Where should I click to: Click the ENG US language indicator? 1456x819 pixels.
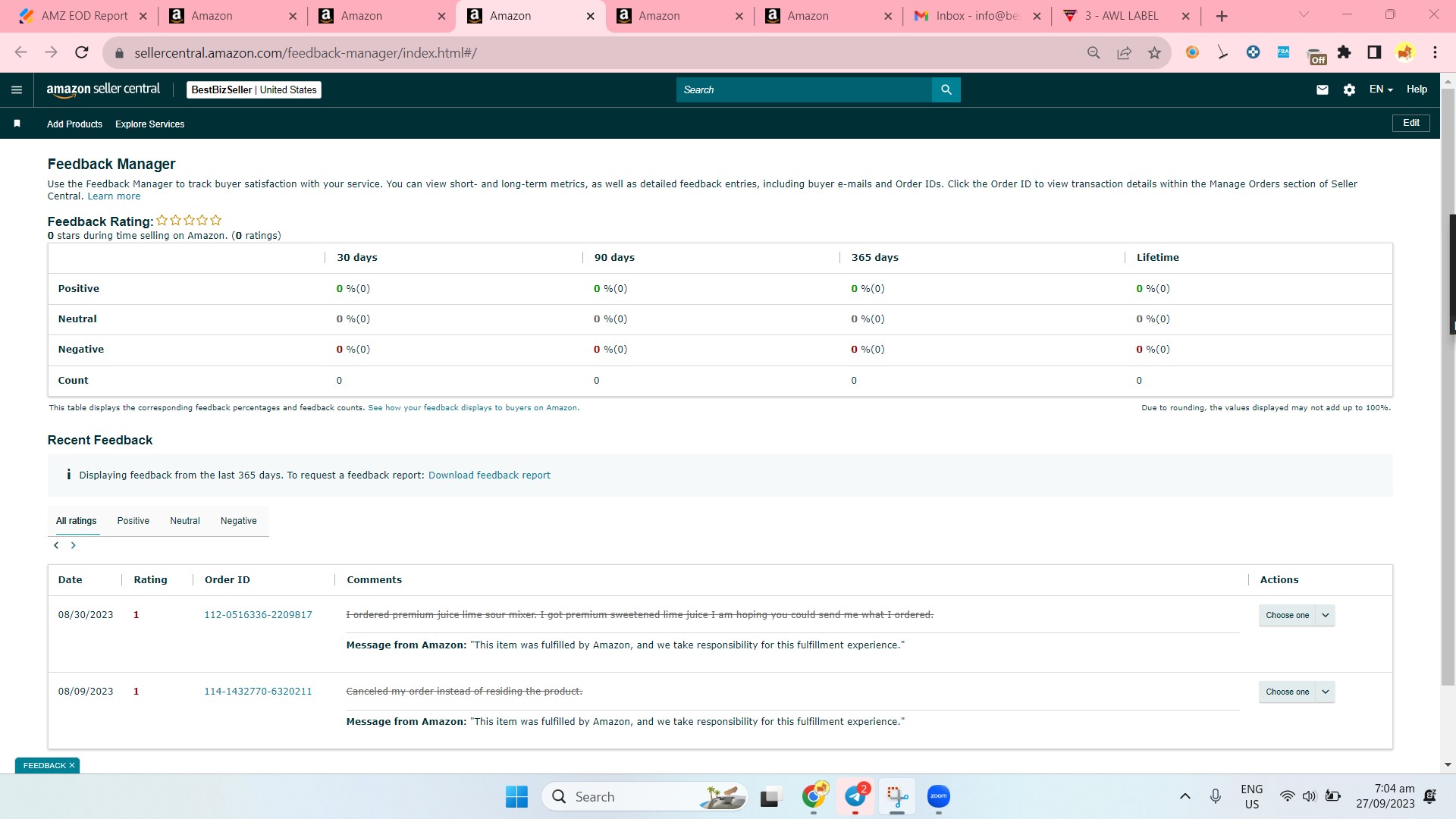coord(1252,796)
